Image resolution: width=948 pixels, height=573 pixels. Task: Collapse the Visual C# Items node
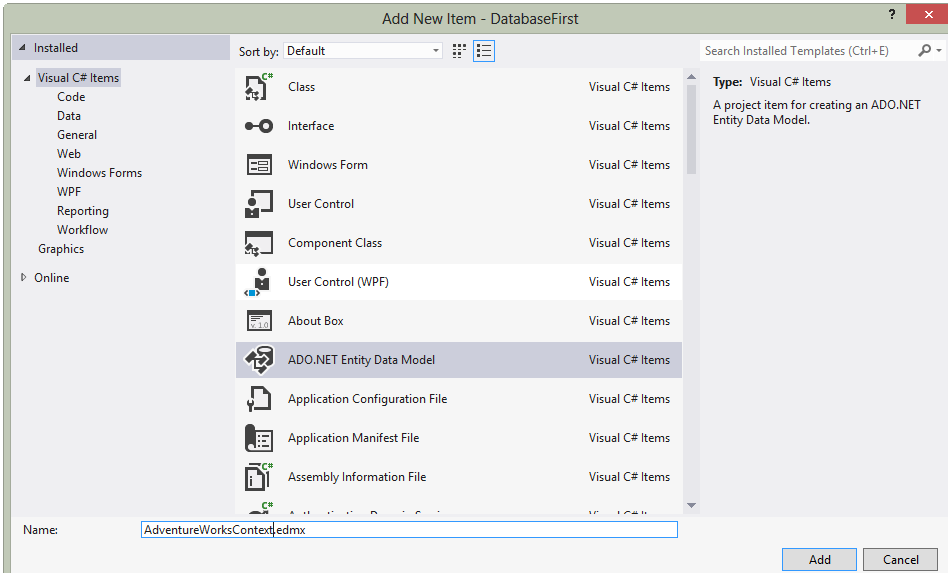click(27, 78)
